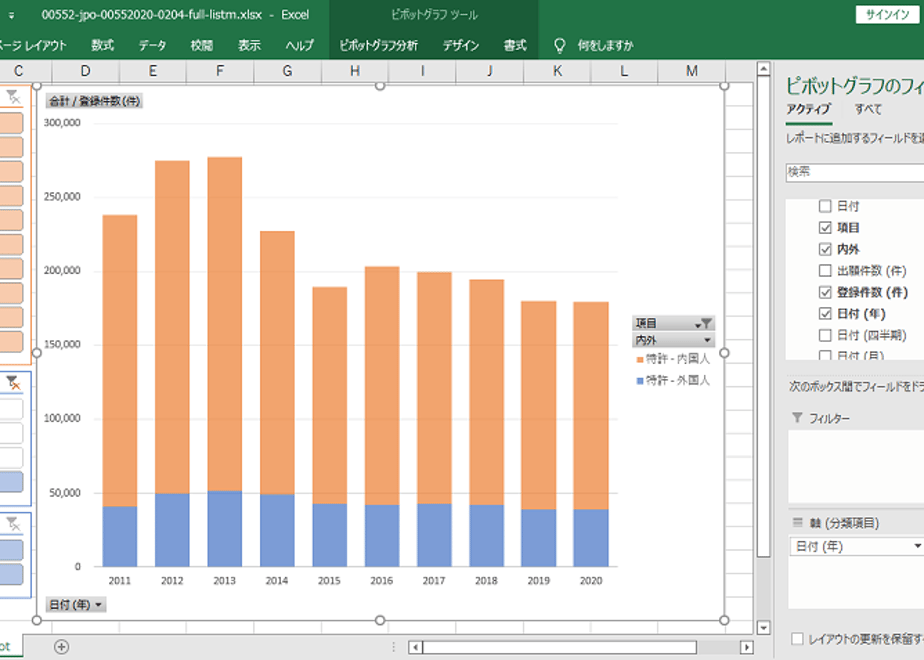Toggle the 日付 field checkbox
Screen dimensions: 924x660
point(825,206)
